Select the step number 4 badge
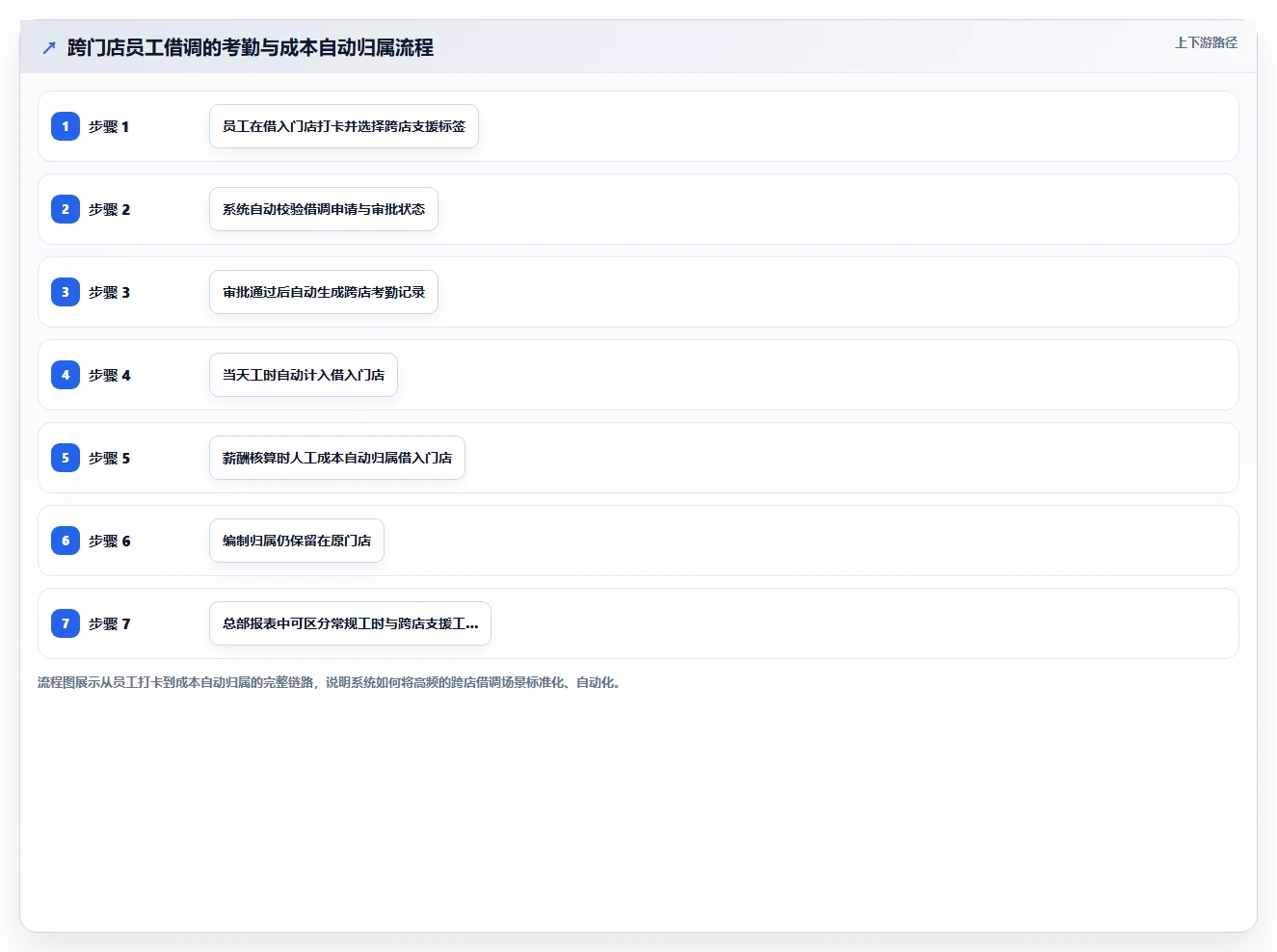1277x952 pixels. click(x=66, y=375)
